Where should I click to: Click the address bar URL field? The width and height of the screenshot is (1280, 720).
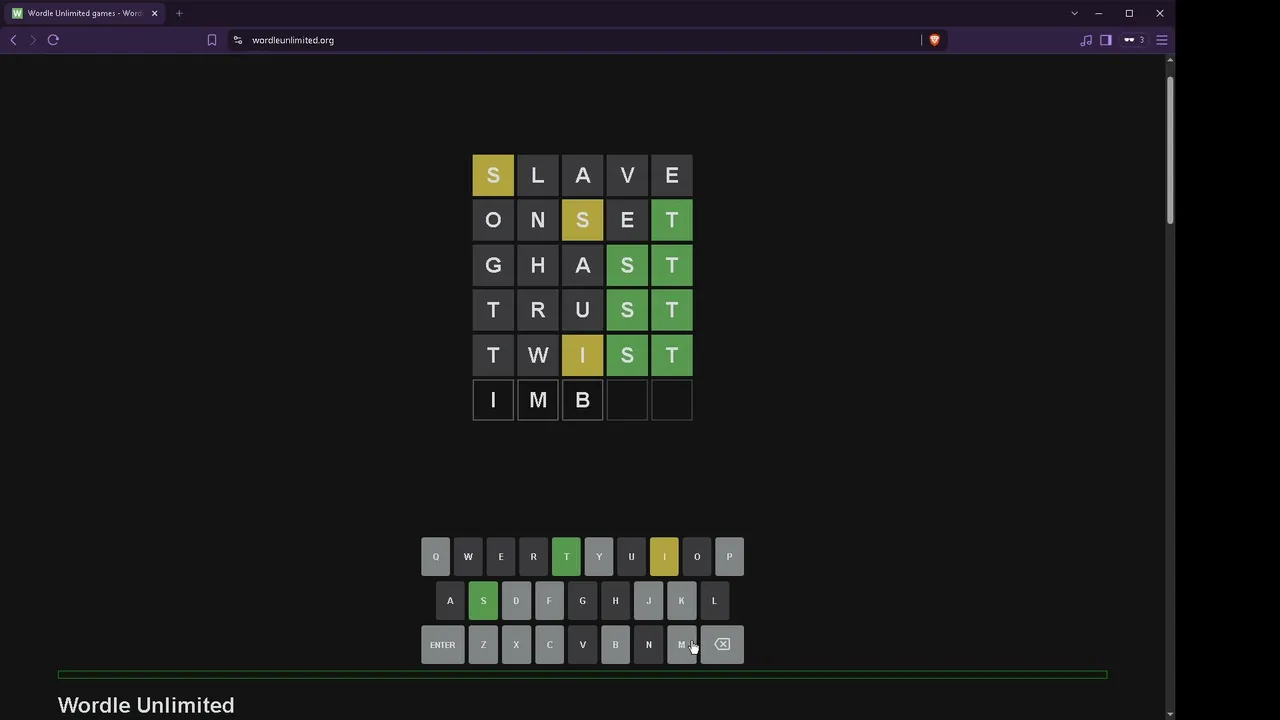point(580,40)
